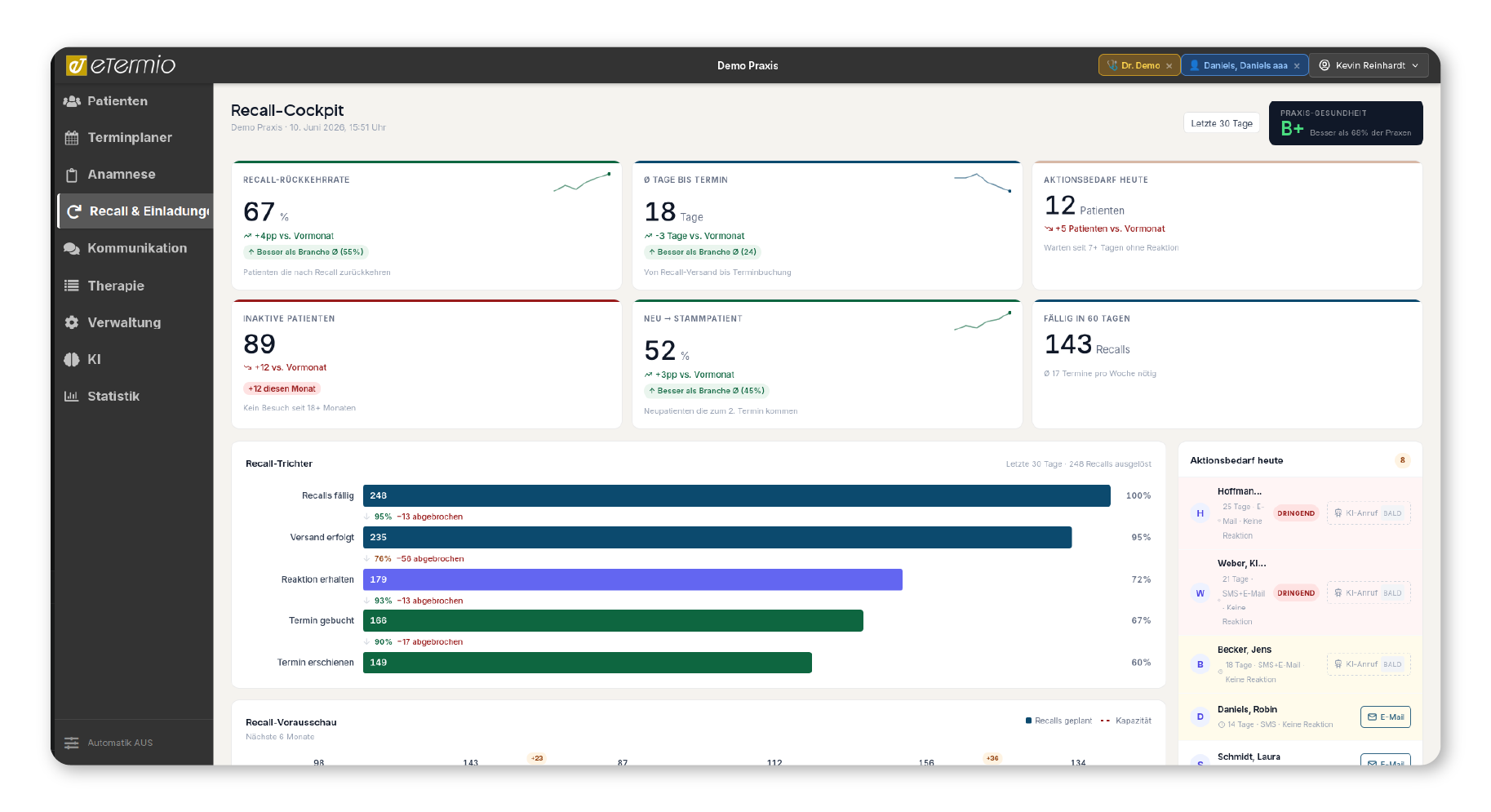The height and width of the screenshot is (812, 1491).
Task: Click the Kommunikation chat bubbles icon
Action: [72, 248]
